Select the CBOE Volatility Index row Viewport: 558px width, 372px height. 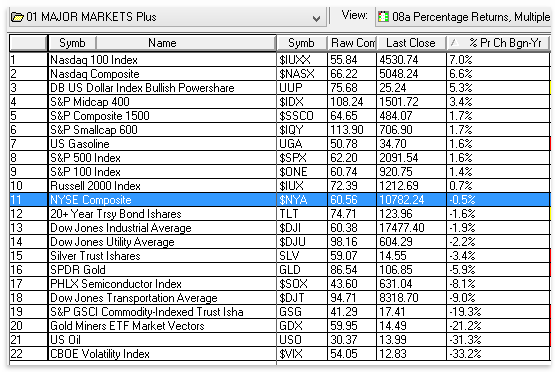pos(280,354)
